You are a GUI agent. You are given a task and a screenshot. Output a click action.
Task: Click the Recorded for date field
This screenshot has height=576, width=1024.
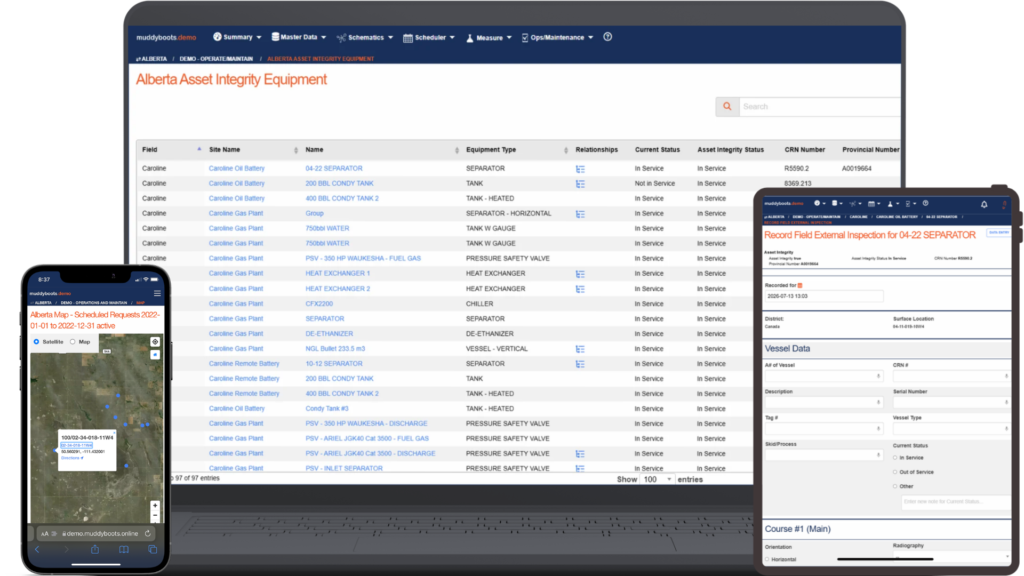[x=824, y=296]
